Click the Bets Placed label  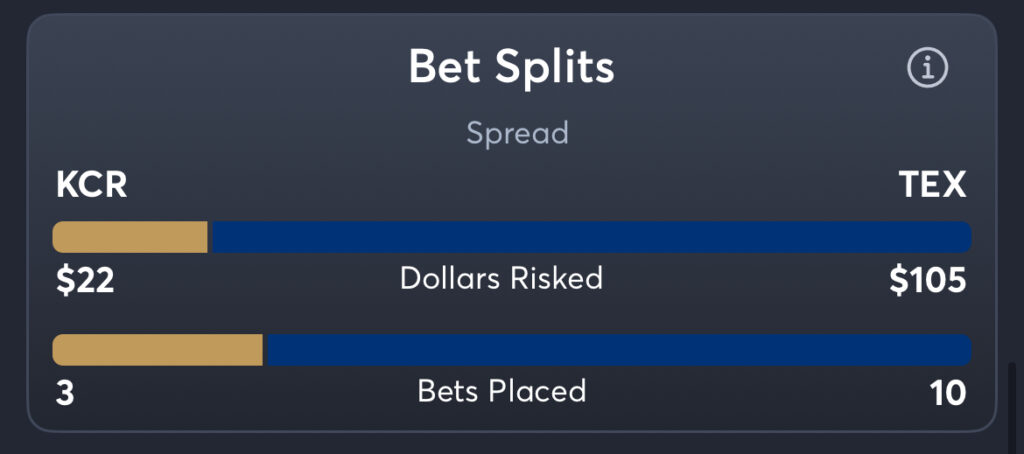502,391
